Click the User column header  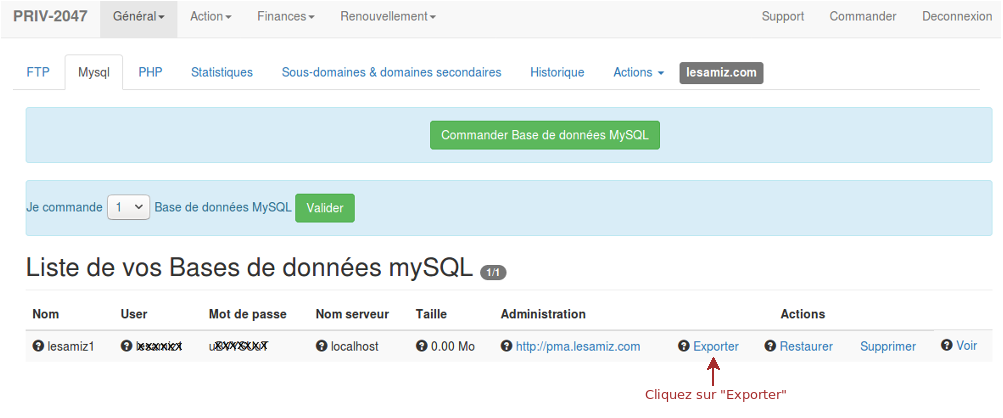point(134,314)
